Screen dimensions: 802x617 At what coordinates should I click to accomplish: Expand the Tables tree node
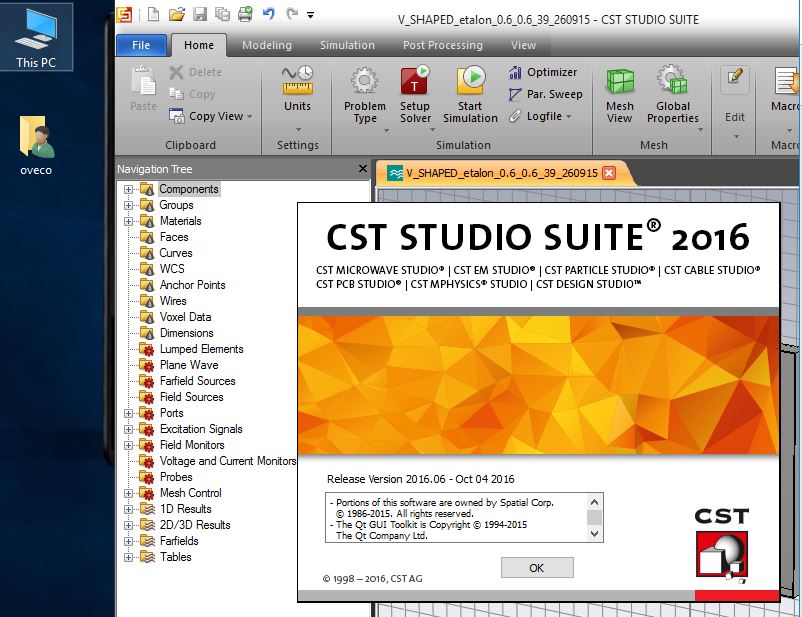tap(128, 557)
